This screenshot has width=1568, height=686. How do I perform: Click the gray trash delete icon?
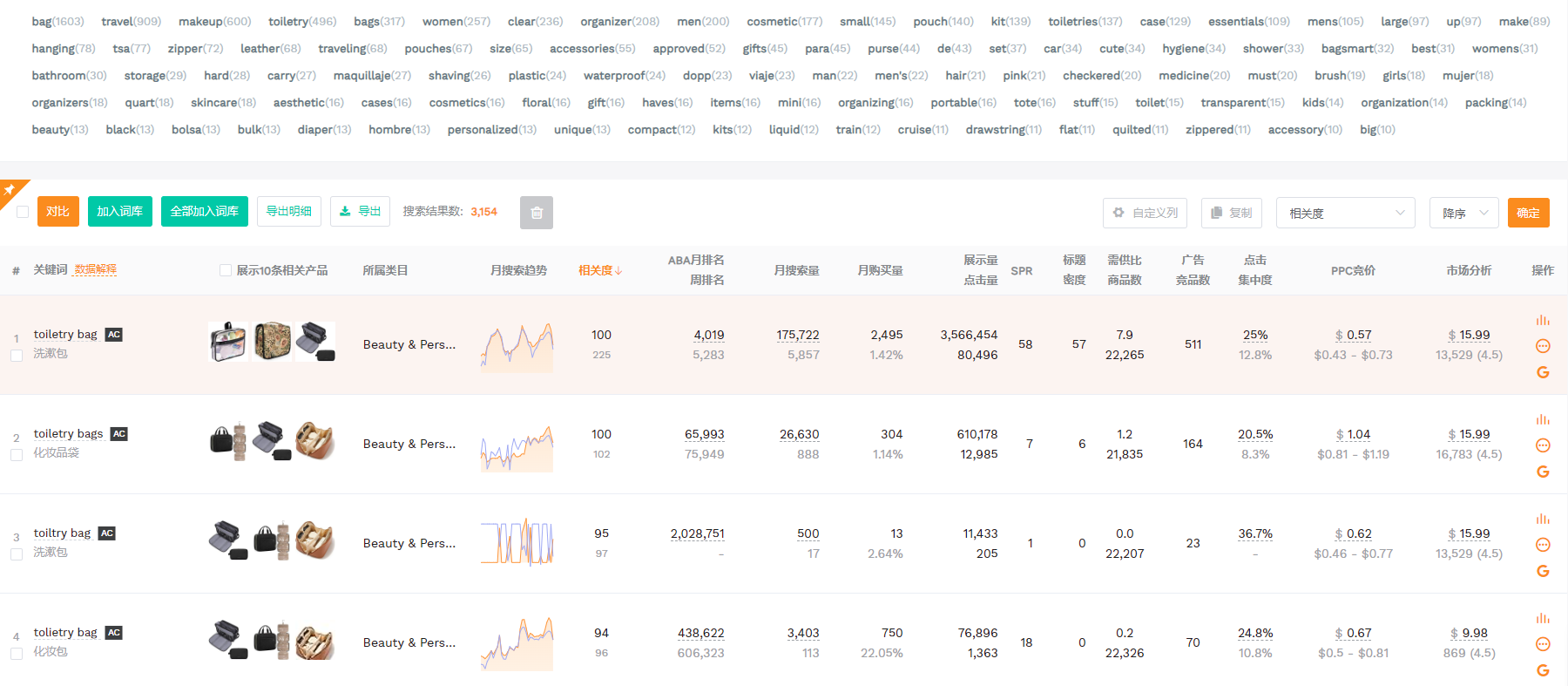536,213
